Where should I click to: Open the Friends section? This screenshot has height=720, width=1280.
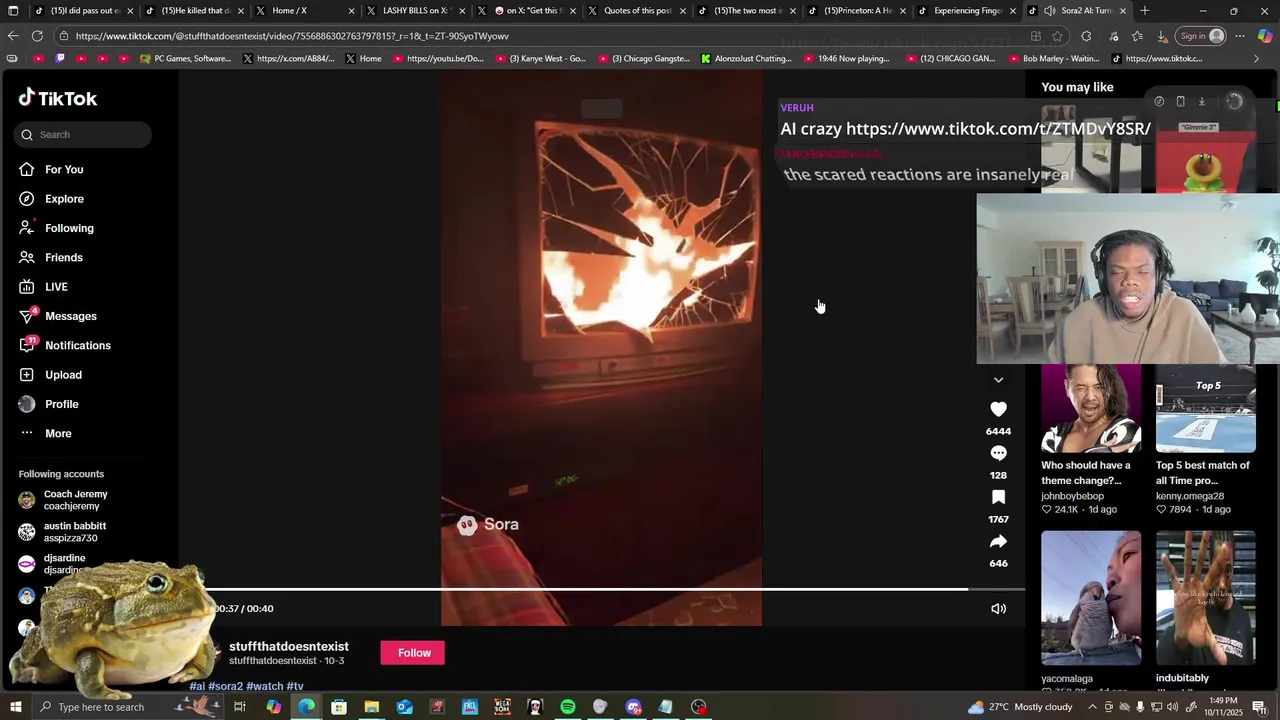tap(63, 258)
